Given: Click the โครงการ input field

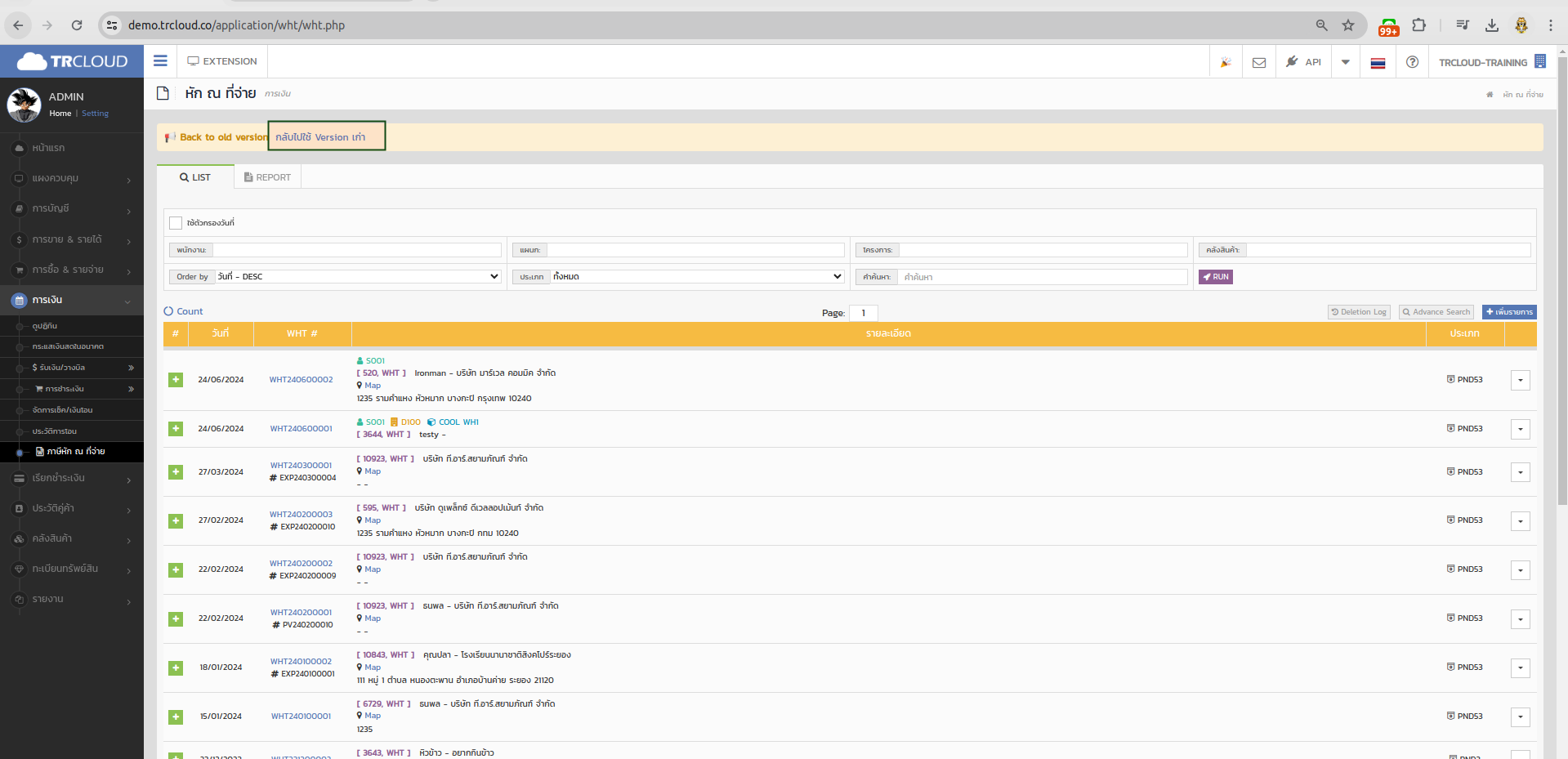Looking at the screenshot, I should click(1043, 250).
